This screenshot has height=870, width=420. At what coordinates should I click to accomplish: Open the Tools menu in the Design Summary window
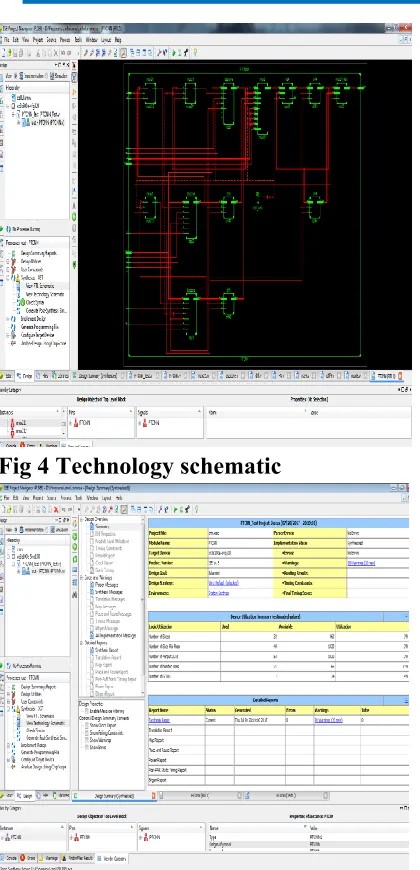pos(78,498)
